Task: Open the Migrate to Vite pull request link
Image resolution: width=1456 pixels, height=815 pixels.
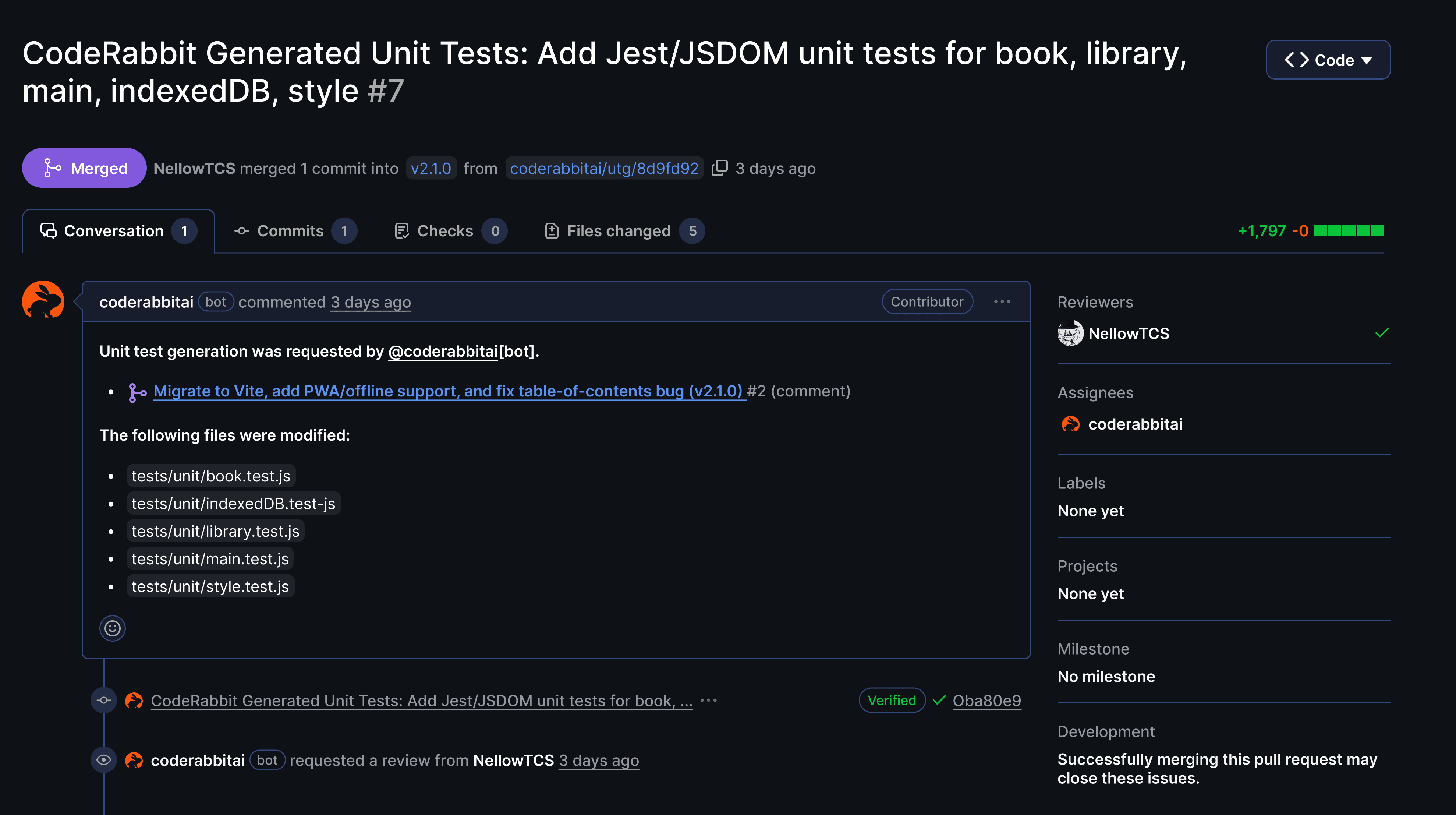Action: point(447,391)
